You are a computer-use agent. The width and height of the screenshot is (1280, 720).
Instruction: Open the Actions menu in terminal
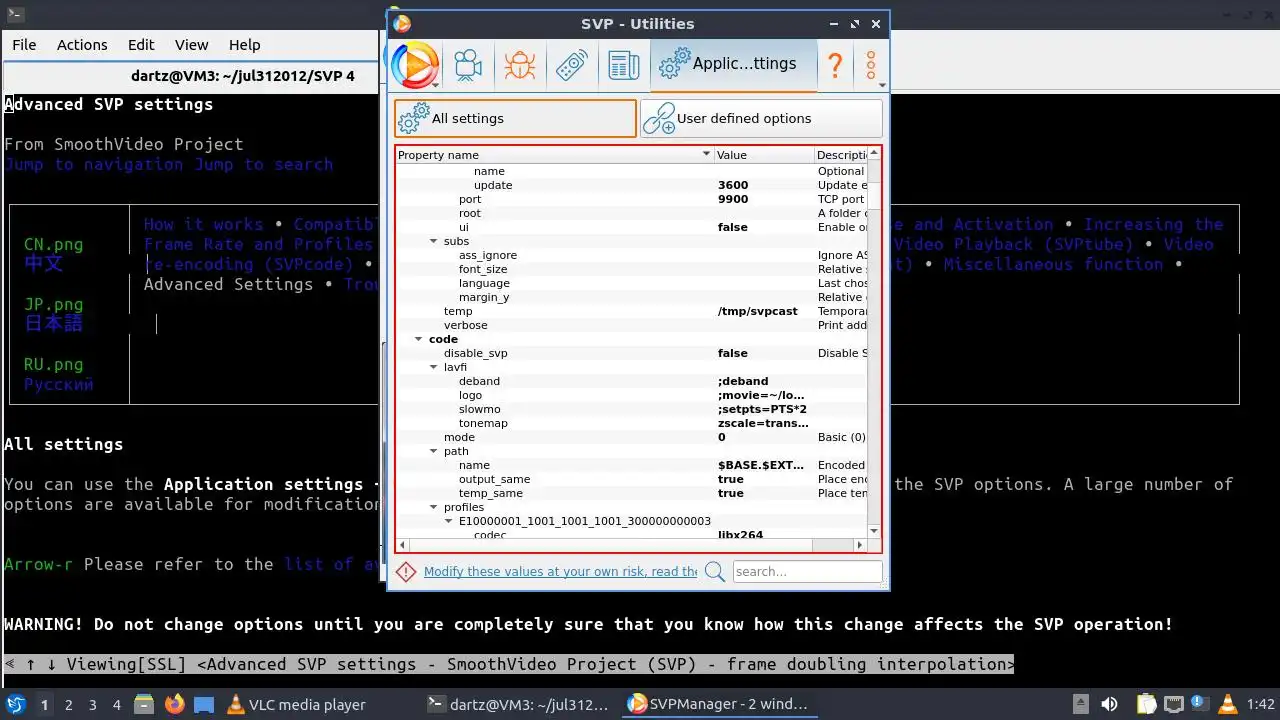tap(82, 45)
